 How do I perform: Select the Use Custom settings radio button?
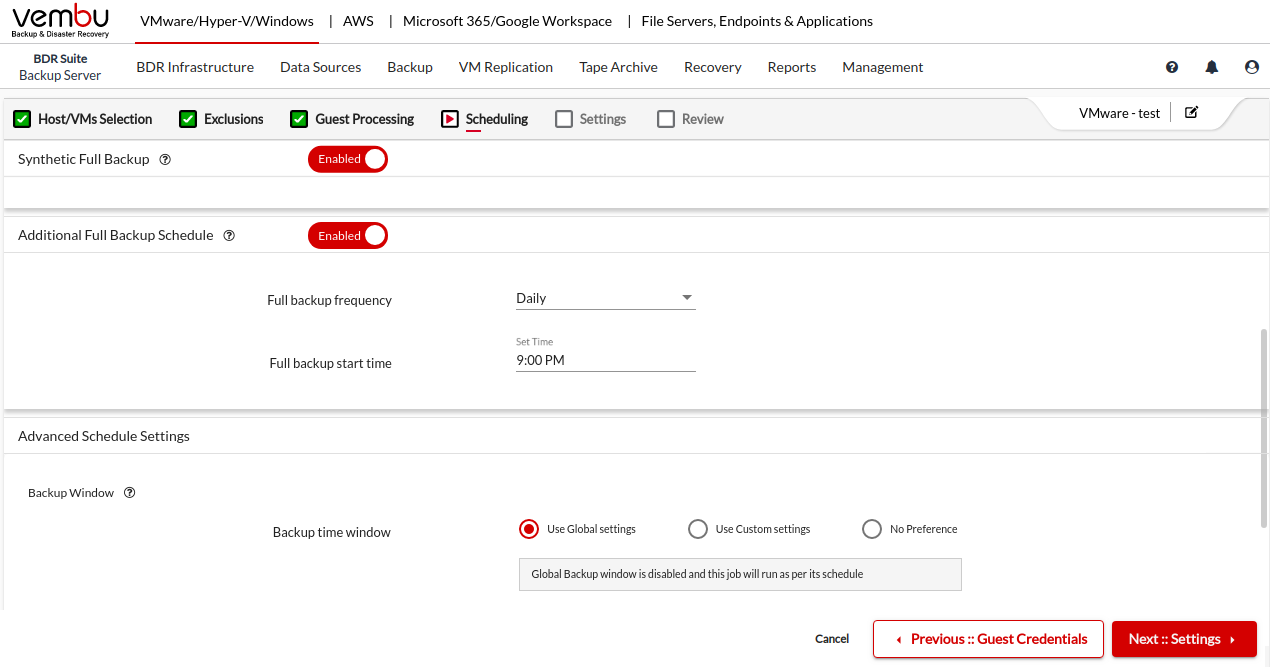[698, 529]
